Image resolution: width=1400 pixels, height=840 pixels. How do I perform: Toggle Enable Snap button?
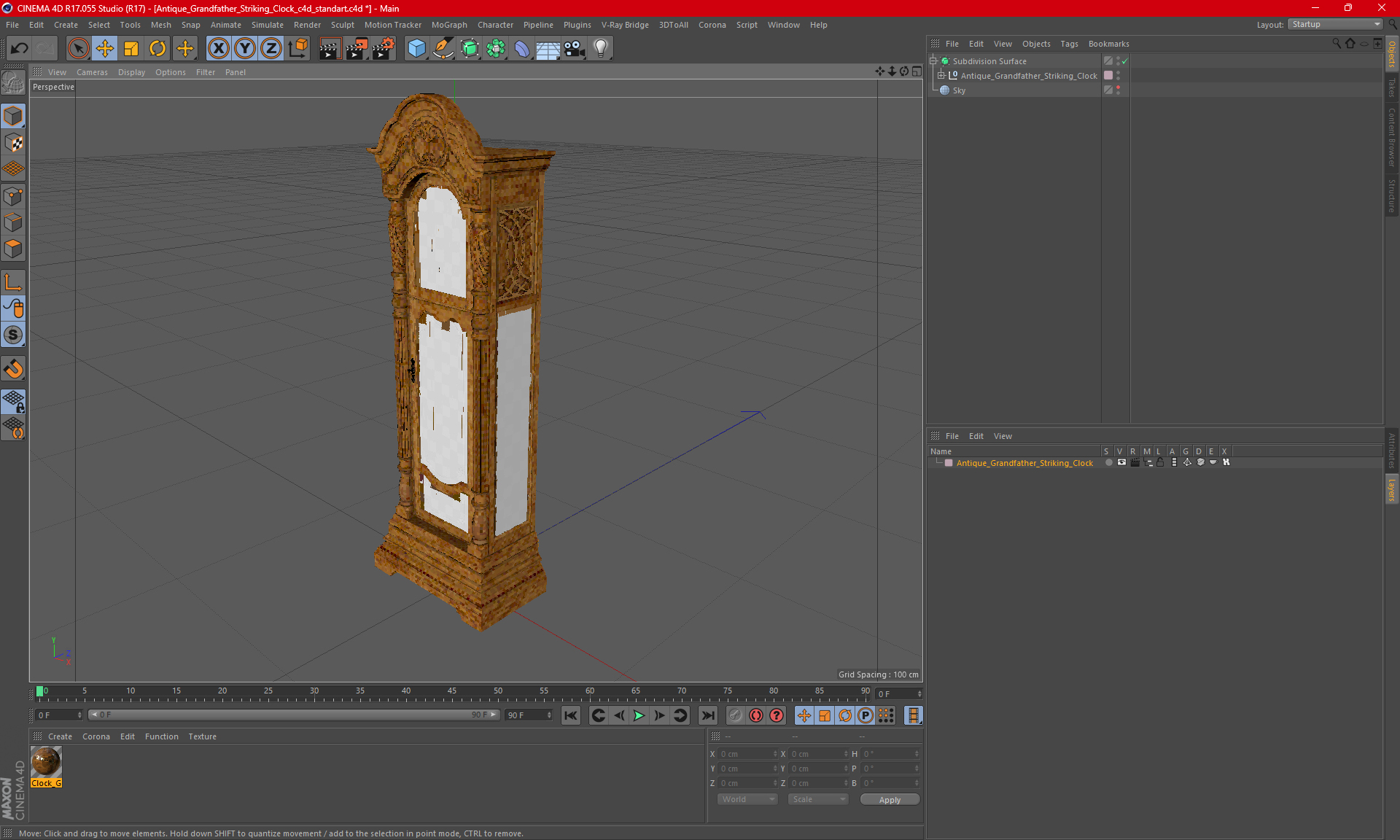tap(13, 335)
